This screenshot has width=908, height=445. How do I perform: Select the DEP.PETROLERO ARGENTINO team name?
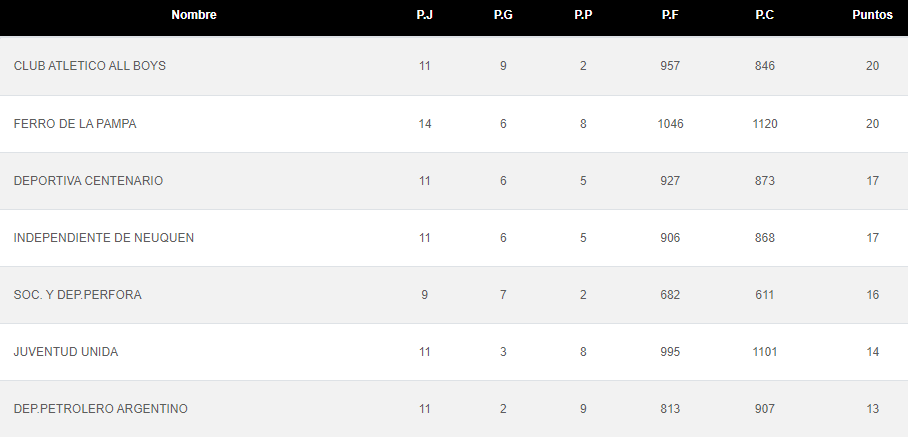[x=101, y=409]
